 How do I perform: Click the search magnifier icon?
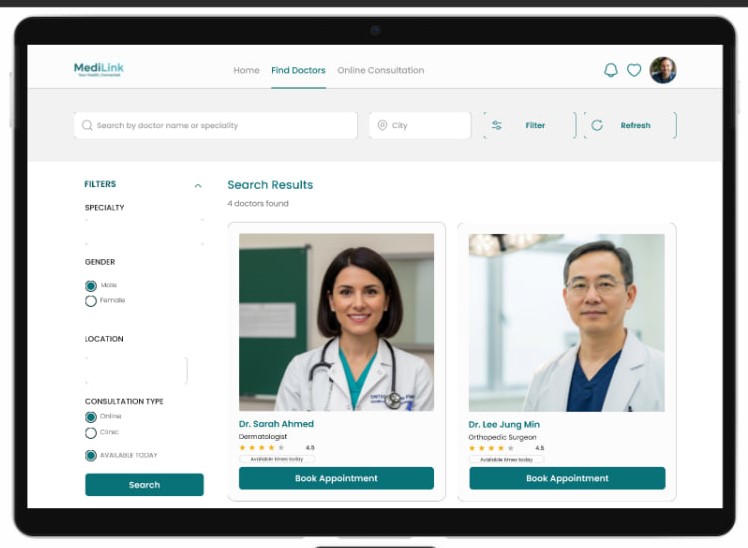point(87,126)
